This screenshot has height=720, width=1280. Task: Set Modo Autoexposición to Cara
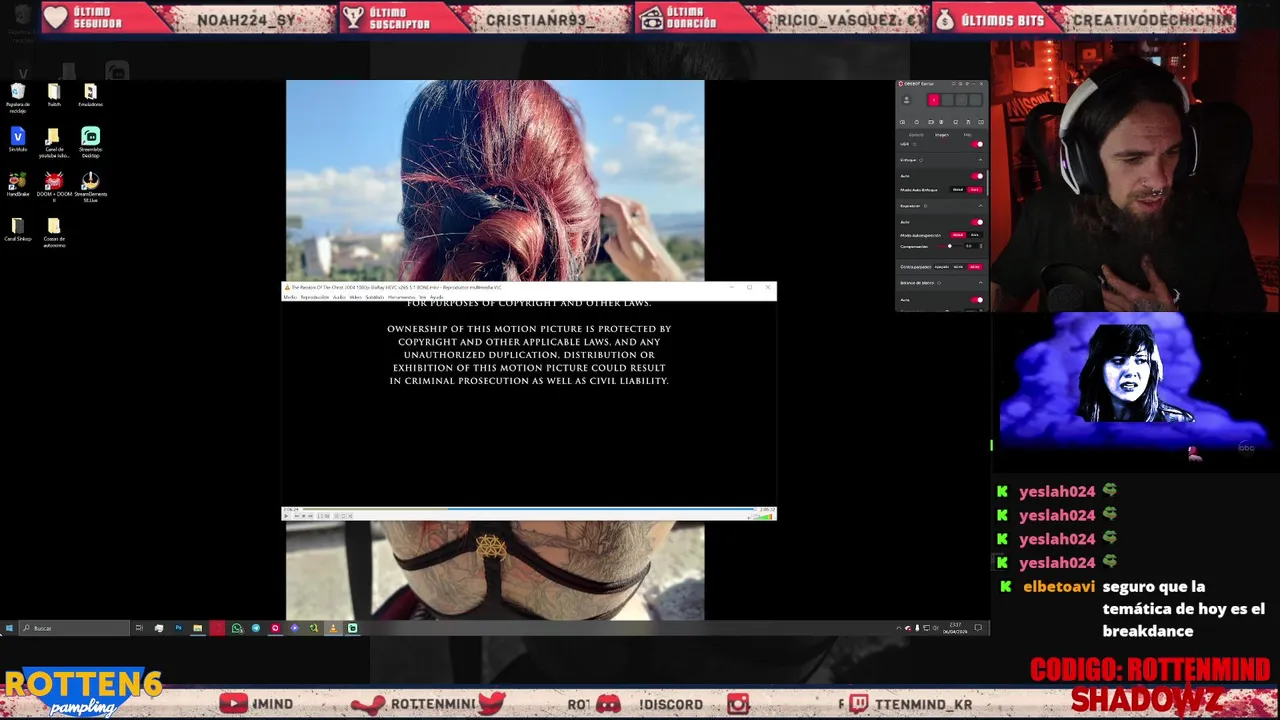coord(975,235)
